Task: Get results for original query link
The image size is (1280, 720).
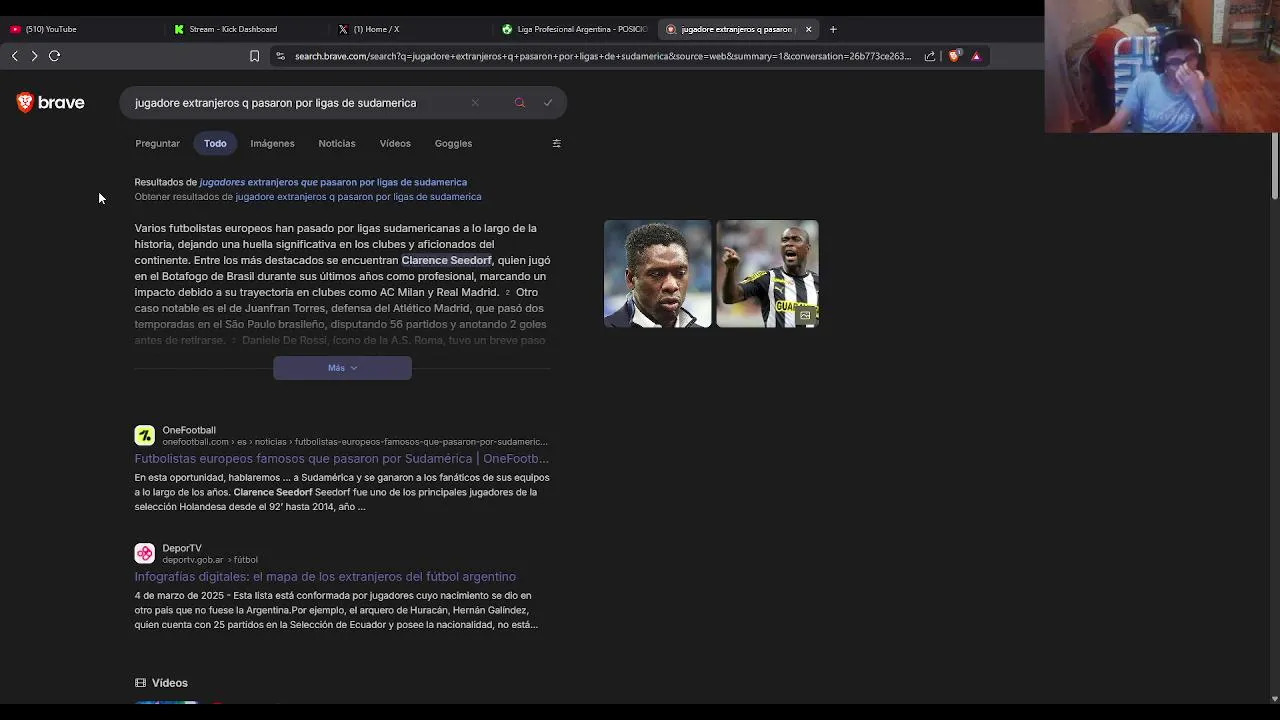Action: pos(358,197)
